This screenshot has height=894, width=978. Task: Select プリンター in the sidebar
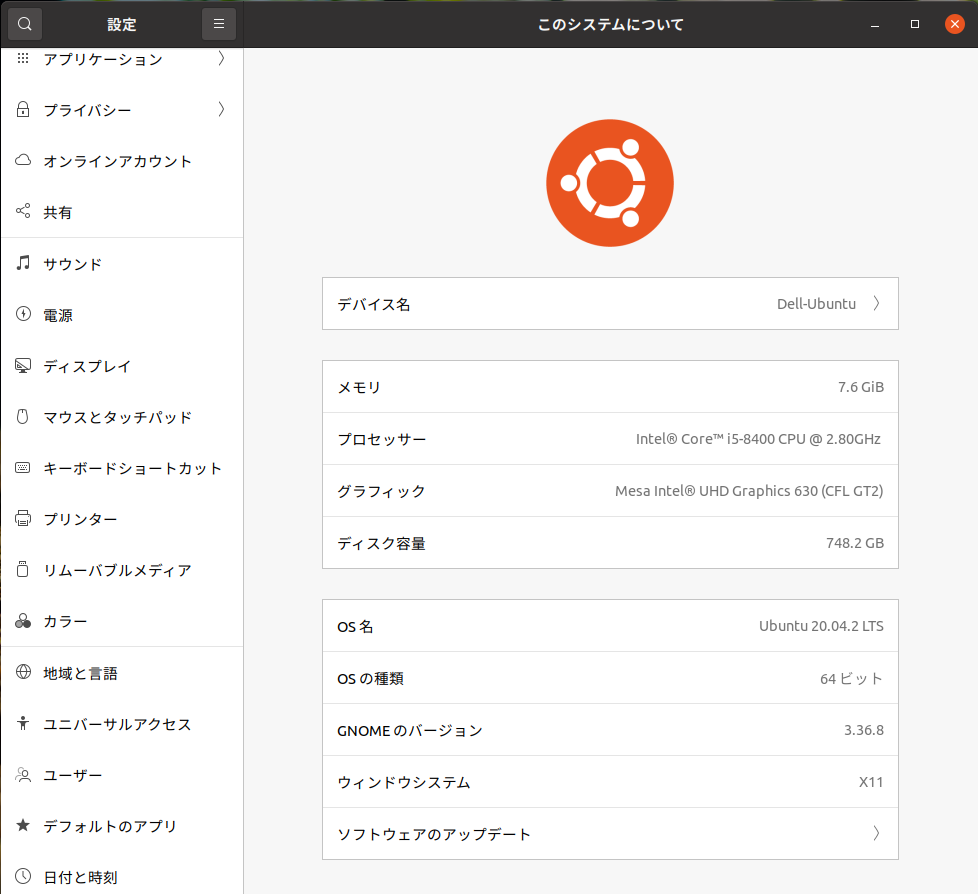click(122, 519)
